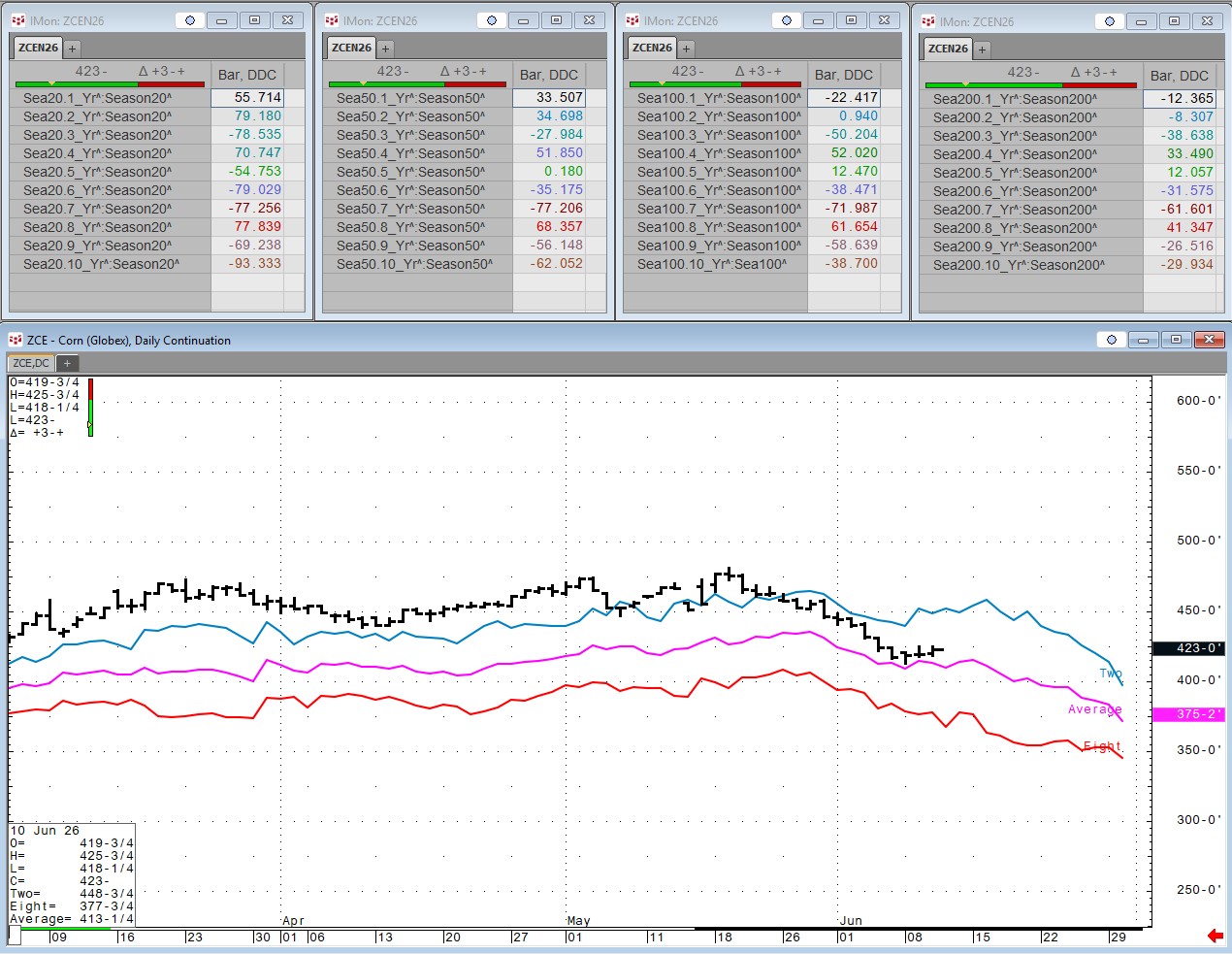Select the 33.507 value cell
Viewport: 1232px width, 954px height.
(549, 98)
